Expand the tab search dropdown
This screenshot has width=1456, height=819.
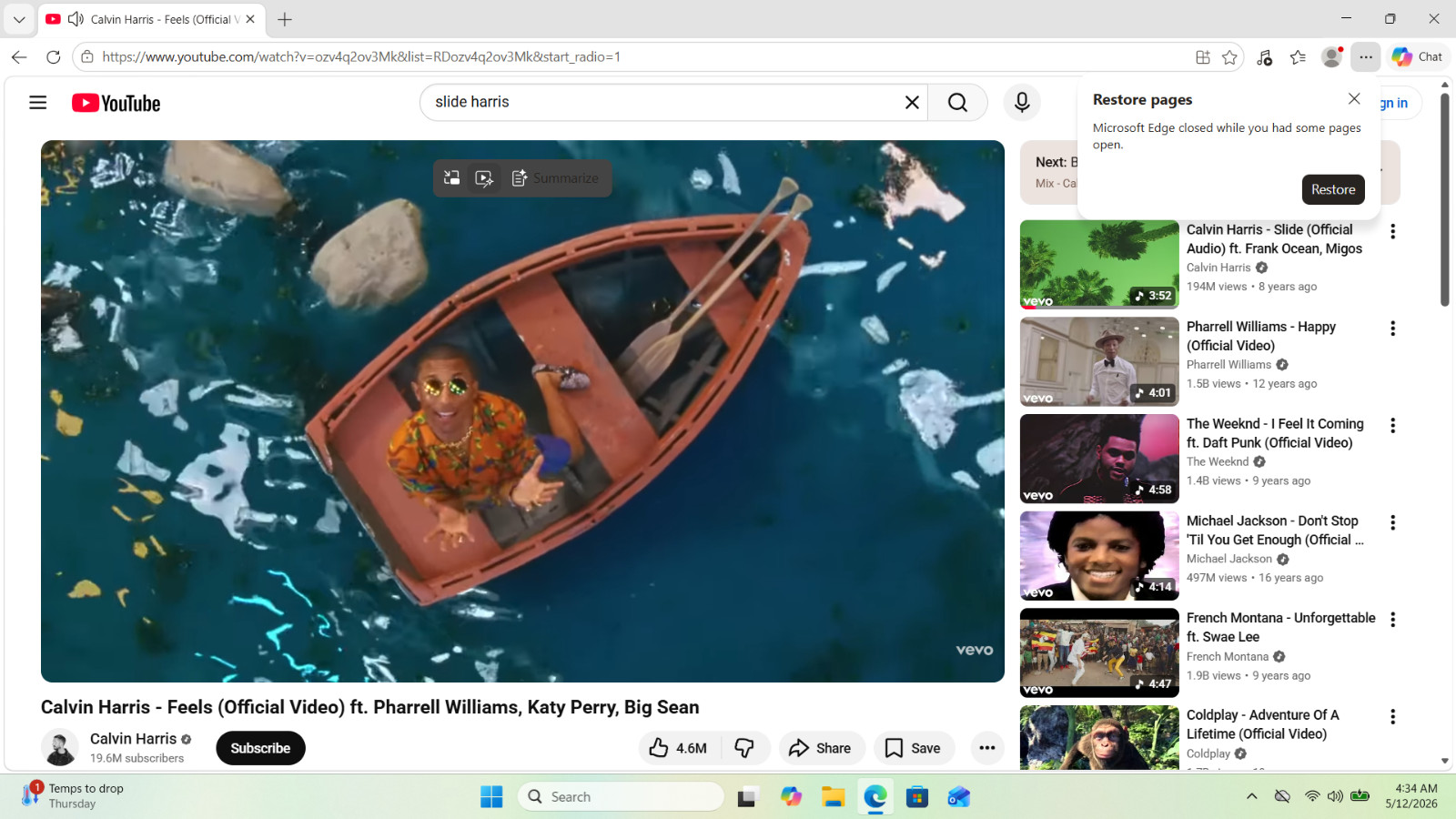pyautogui.click(x=19, y=19)
